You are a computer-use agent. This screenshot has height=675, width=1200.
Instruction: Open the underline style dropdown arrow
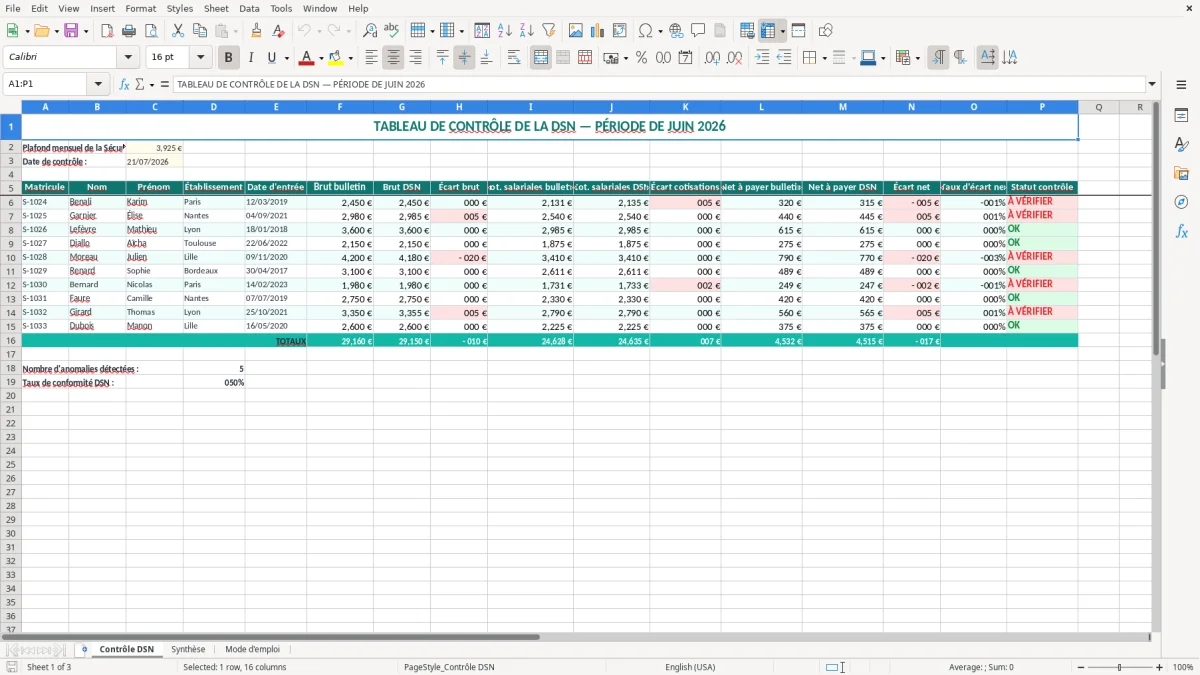[x=286, y=58]
